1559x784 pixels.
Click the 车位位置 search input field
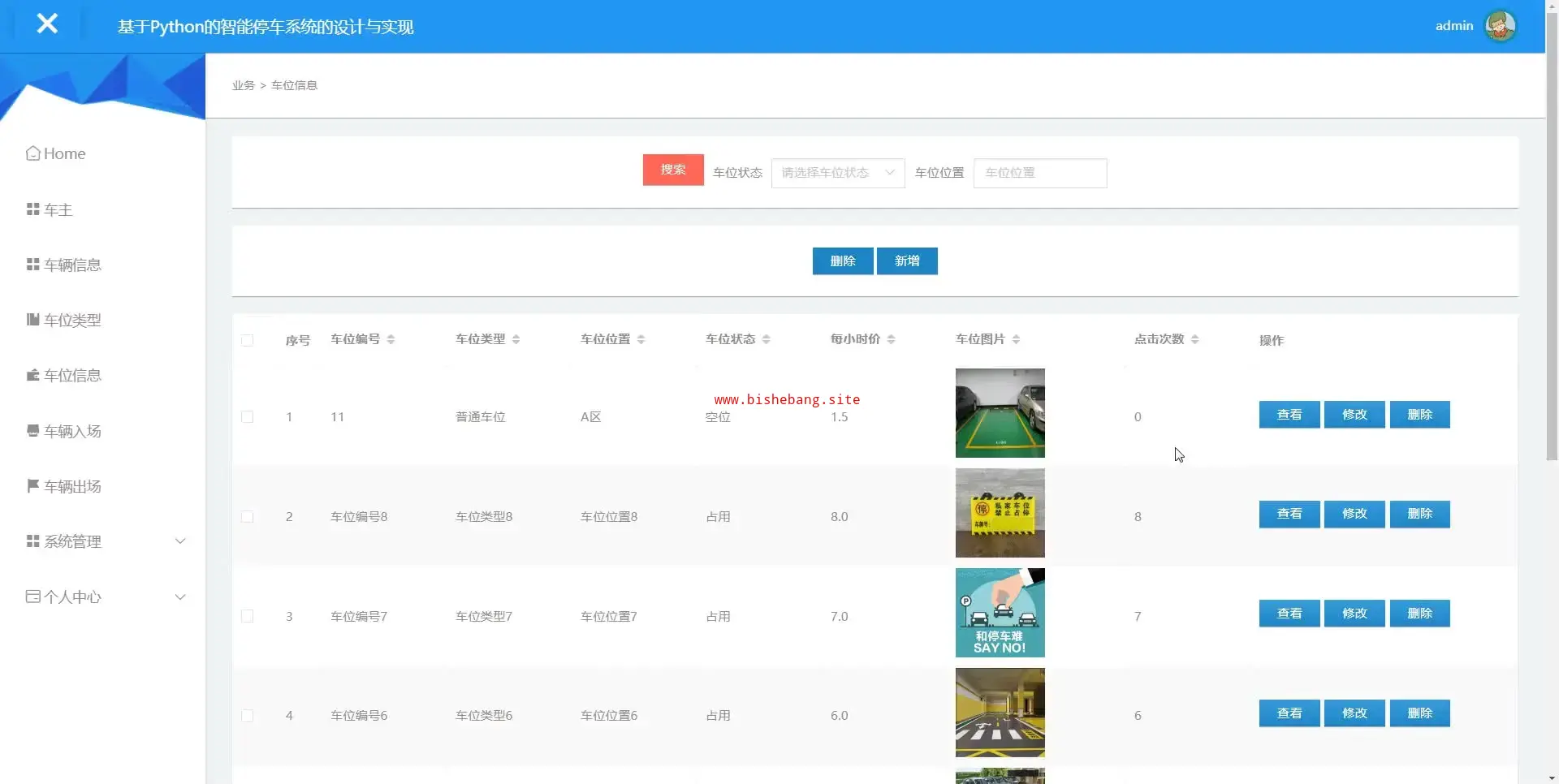click(x=1039, y=173)
